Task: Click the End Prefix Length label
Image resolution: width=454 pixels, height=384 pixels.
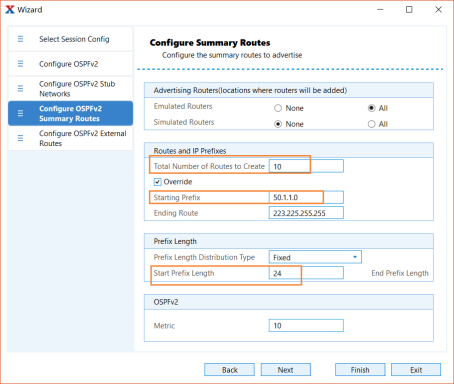Action: tap(400, 273)
